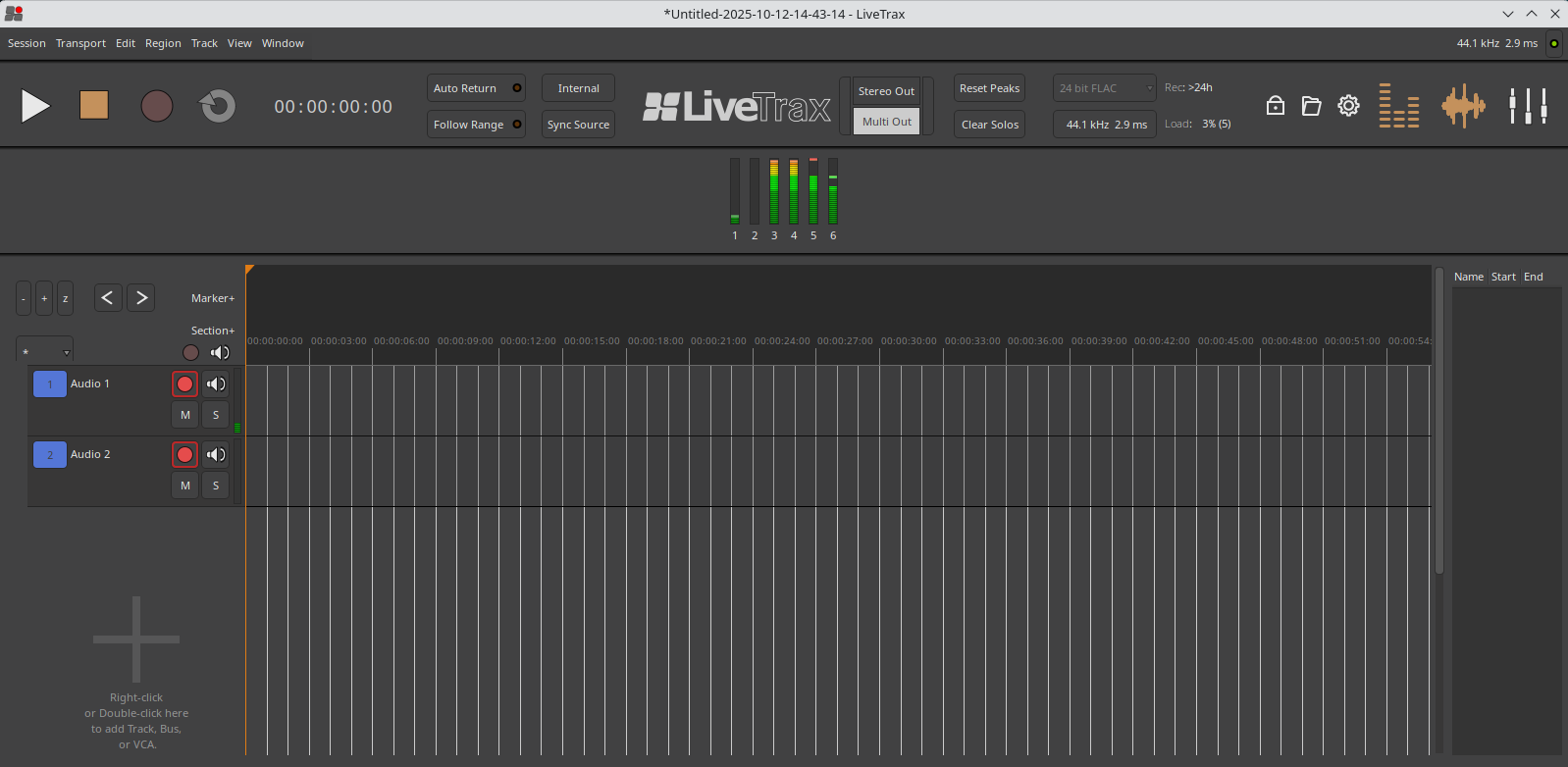Screen dimensions: 1568x767
Task: Click the engine status indicator at top right
Action: tap(1553, 43)
